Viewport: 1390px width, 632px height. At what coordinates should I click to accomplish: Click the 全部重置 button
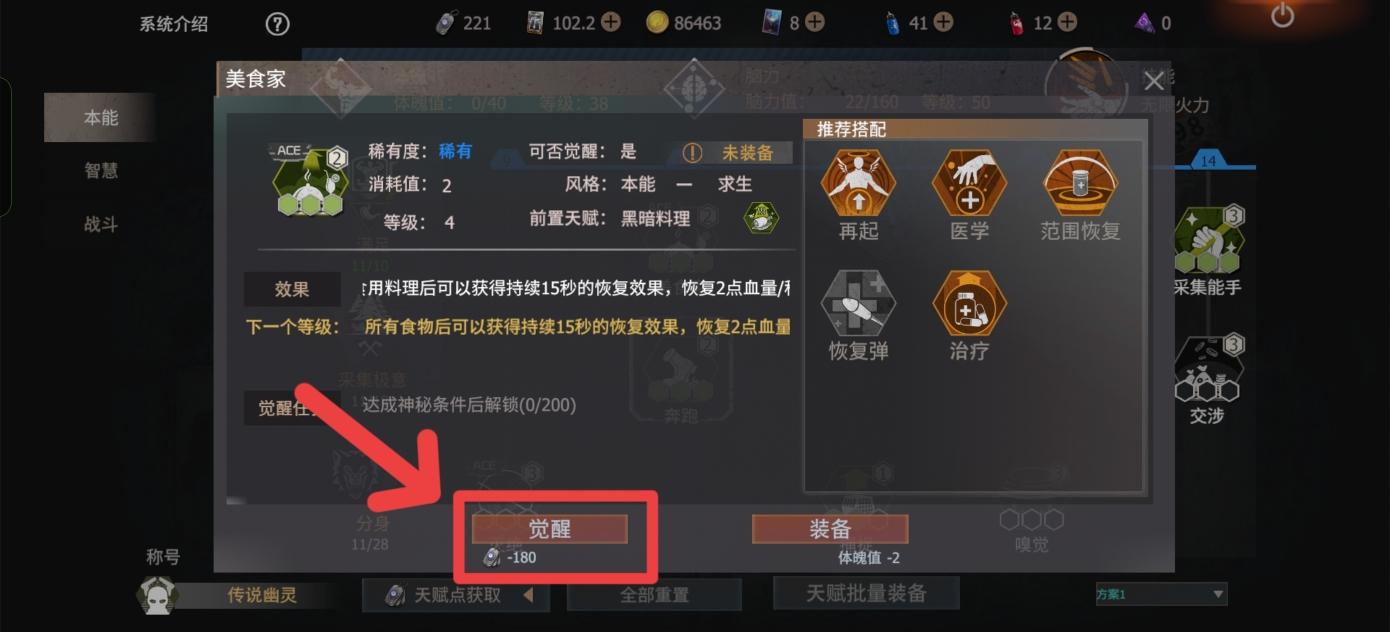tap(654, 595)
